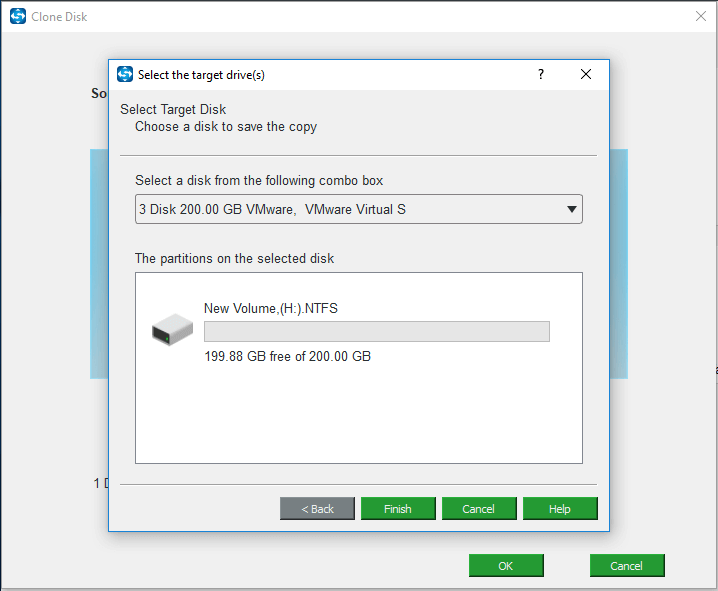This screenshot has height=591, width=718.
Task: Click the Clone Disk app icon in title bar
Action: click(17, 16)
